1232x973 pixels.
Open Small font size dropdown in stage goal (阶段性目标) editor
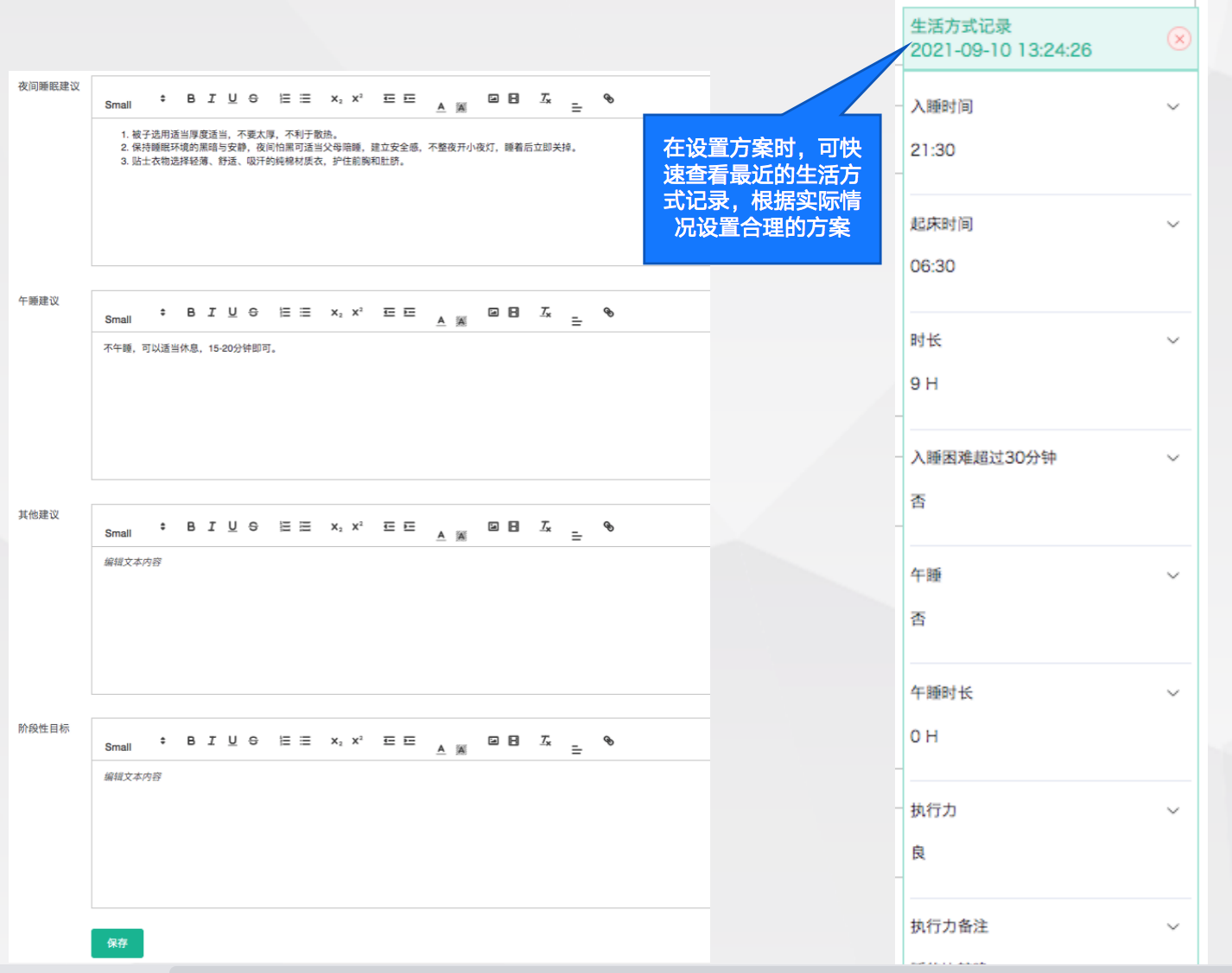[135, 744]
